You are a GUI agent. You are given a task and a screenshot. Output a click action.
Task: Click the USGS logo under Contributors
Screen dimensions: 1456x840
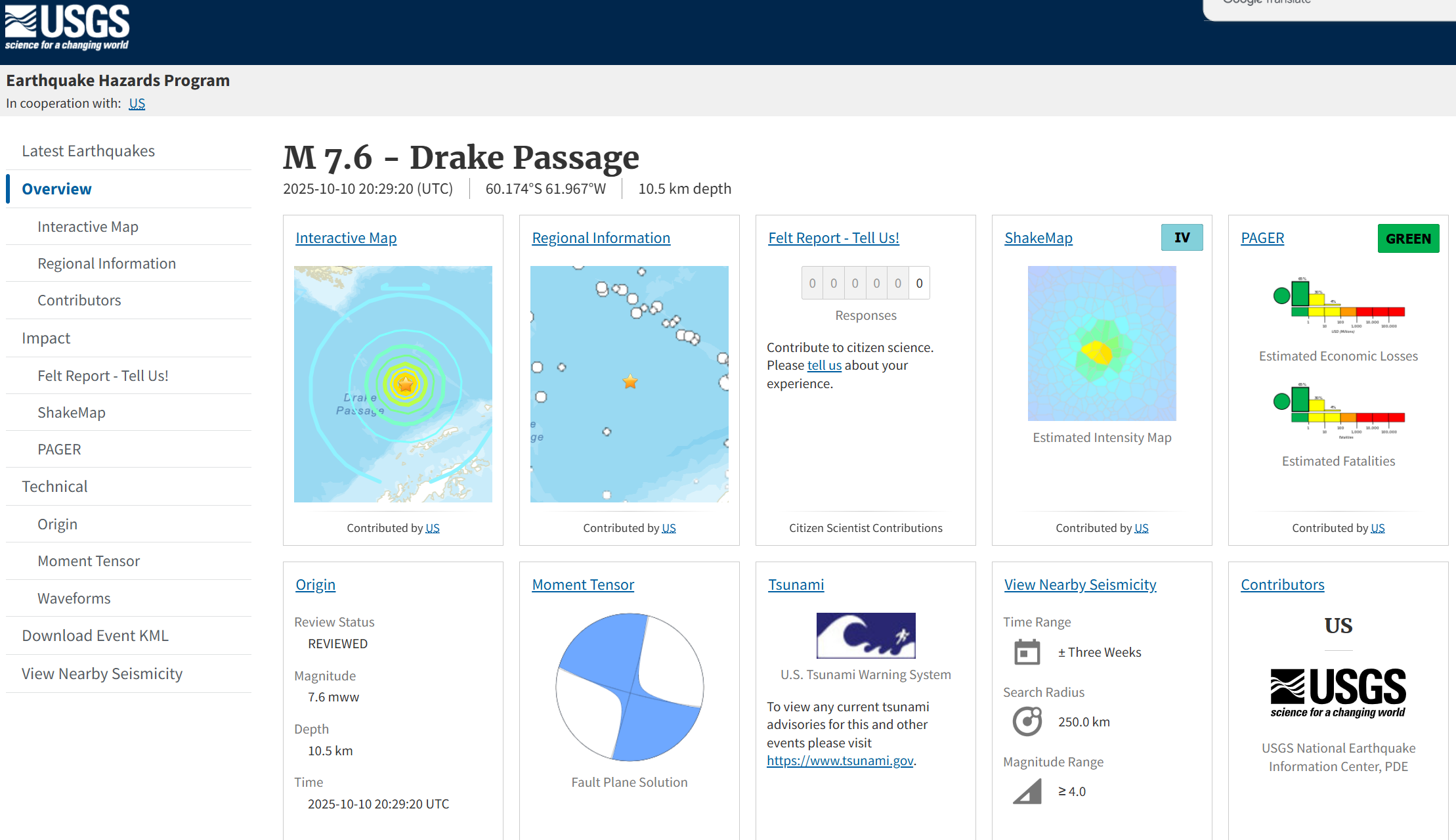click(1338, 693)
